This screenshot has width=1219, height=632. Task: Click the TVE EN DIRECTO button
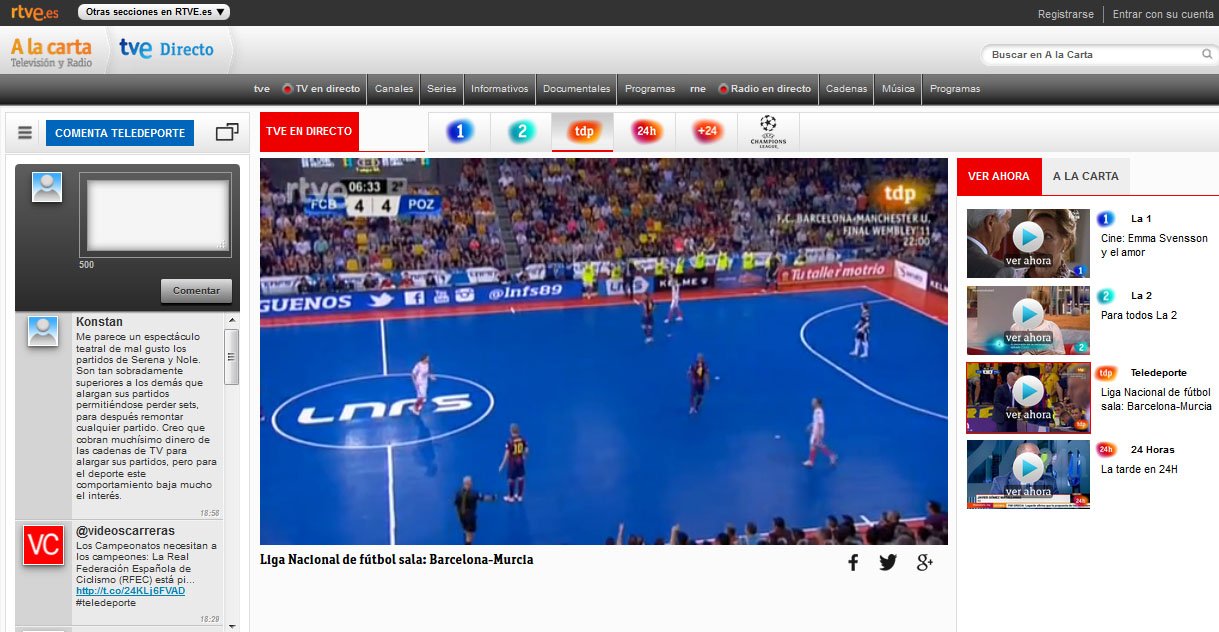point(309,131)
